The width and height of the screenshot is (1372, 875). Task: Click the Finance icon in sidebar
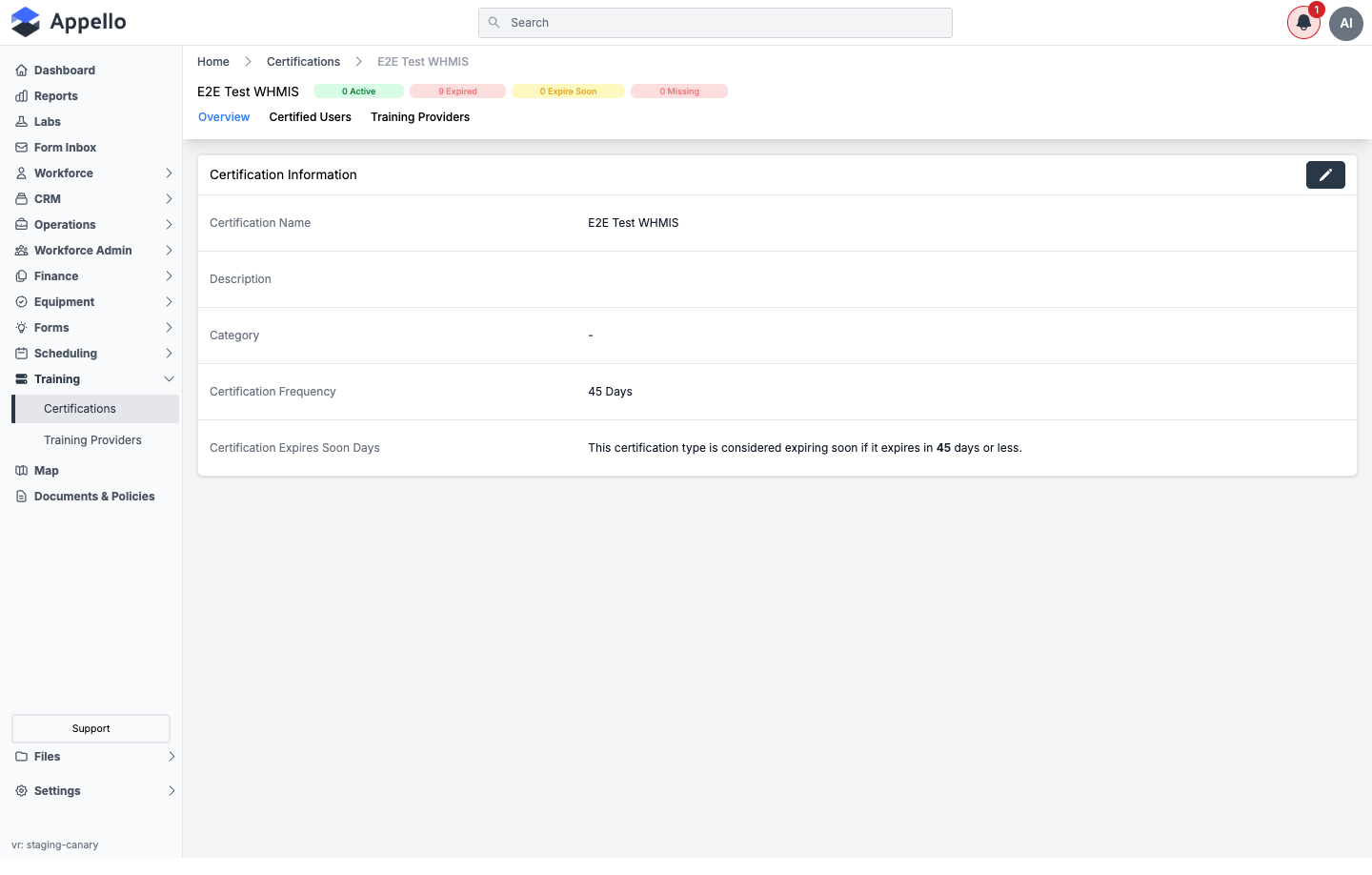point(21,276)
